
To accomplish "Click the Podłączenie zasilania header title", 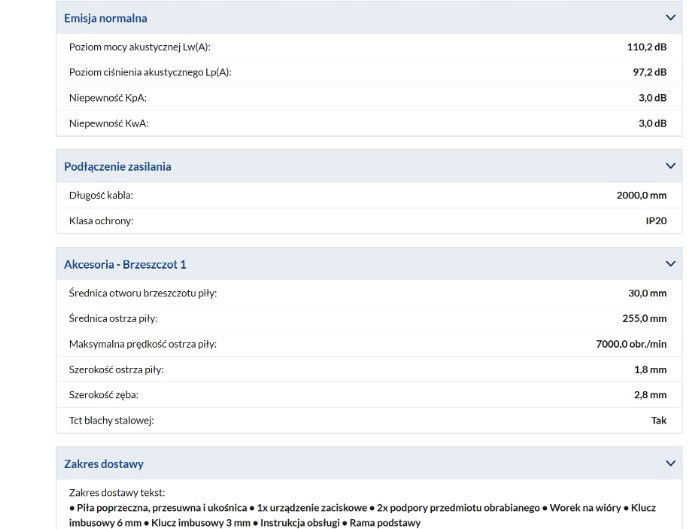I will (117, 166).
